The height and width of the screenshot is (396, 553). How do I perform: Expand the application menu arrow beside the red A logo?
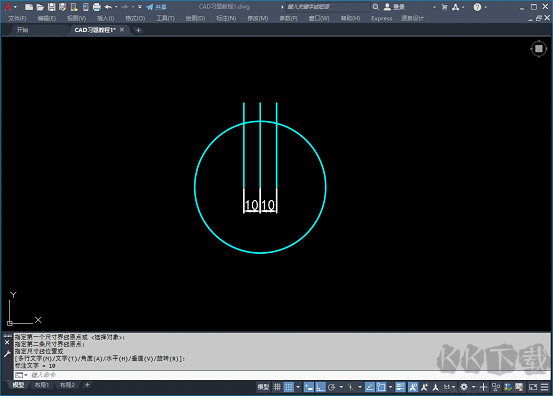click(15, 7)
